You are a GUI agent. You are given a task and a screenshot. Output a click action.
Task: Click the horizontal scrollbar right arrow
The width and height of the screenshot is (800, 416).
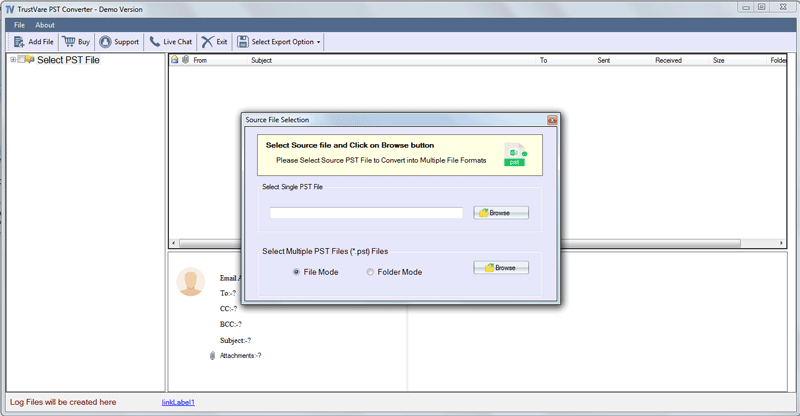(781, 243)
